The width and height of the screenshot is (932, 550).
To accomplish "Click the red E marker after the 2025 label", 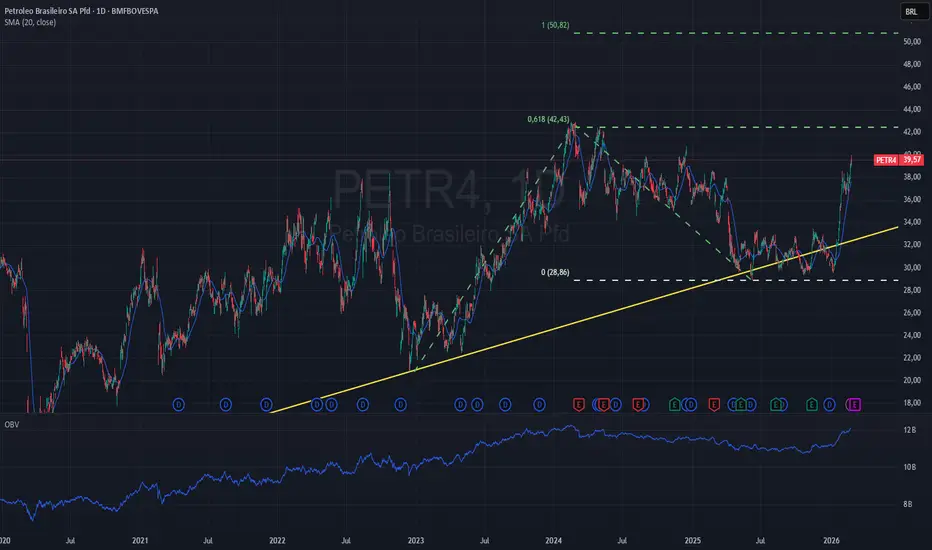I will [714, 405].
